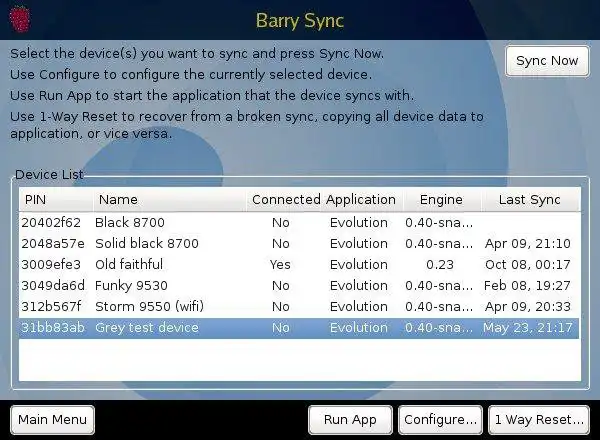Image resolution: width=600 pixels, height=440 pixels.
Task: Click the Yes connected value for Old faithful
Action: [280, 265]
